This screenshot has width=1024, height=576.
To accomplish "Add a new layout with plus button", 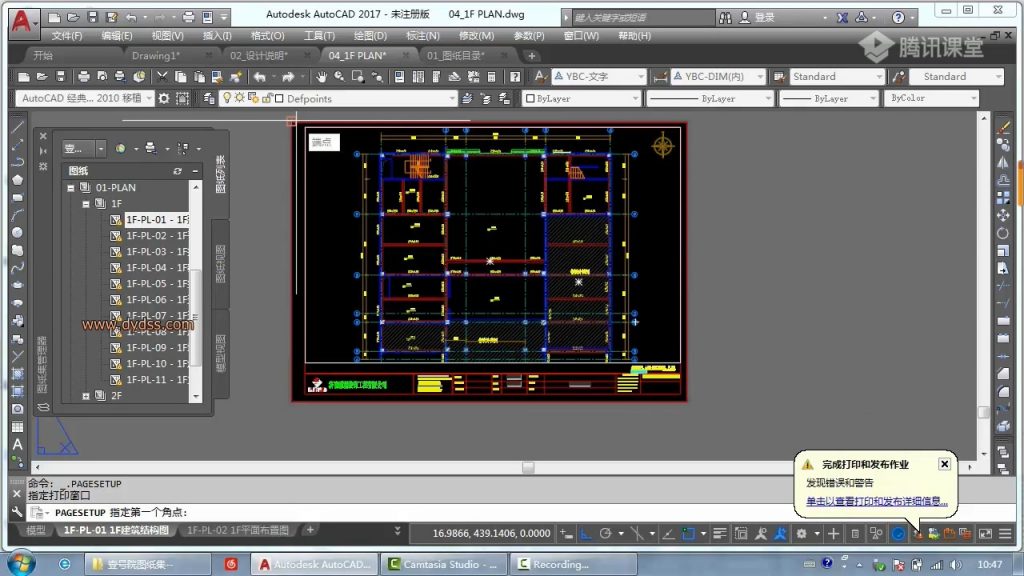I will (310, 530).
